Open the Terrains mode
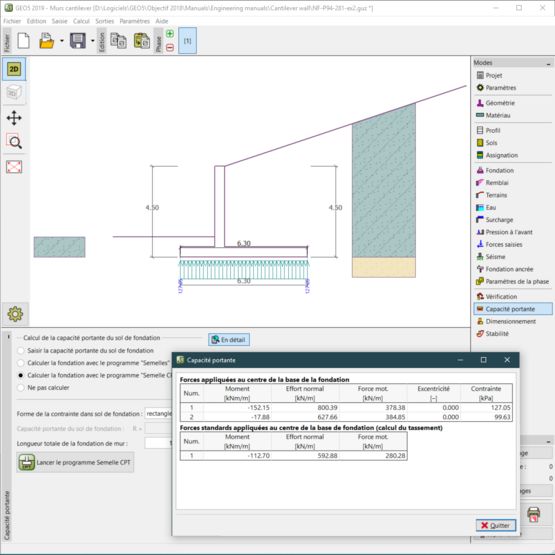Screen dimensions: 555x555 coord(496,195)
